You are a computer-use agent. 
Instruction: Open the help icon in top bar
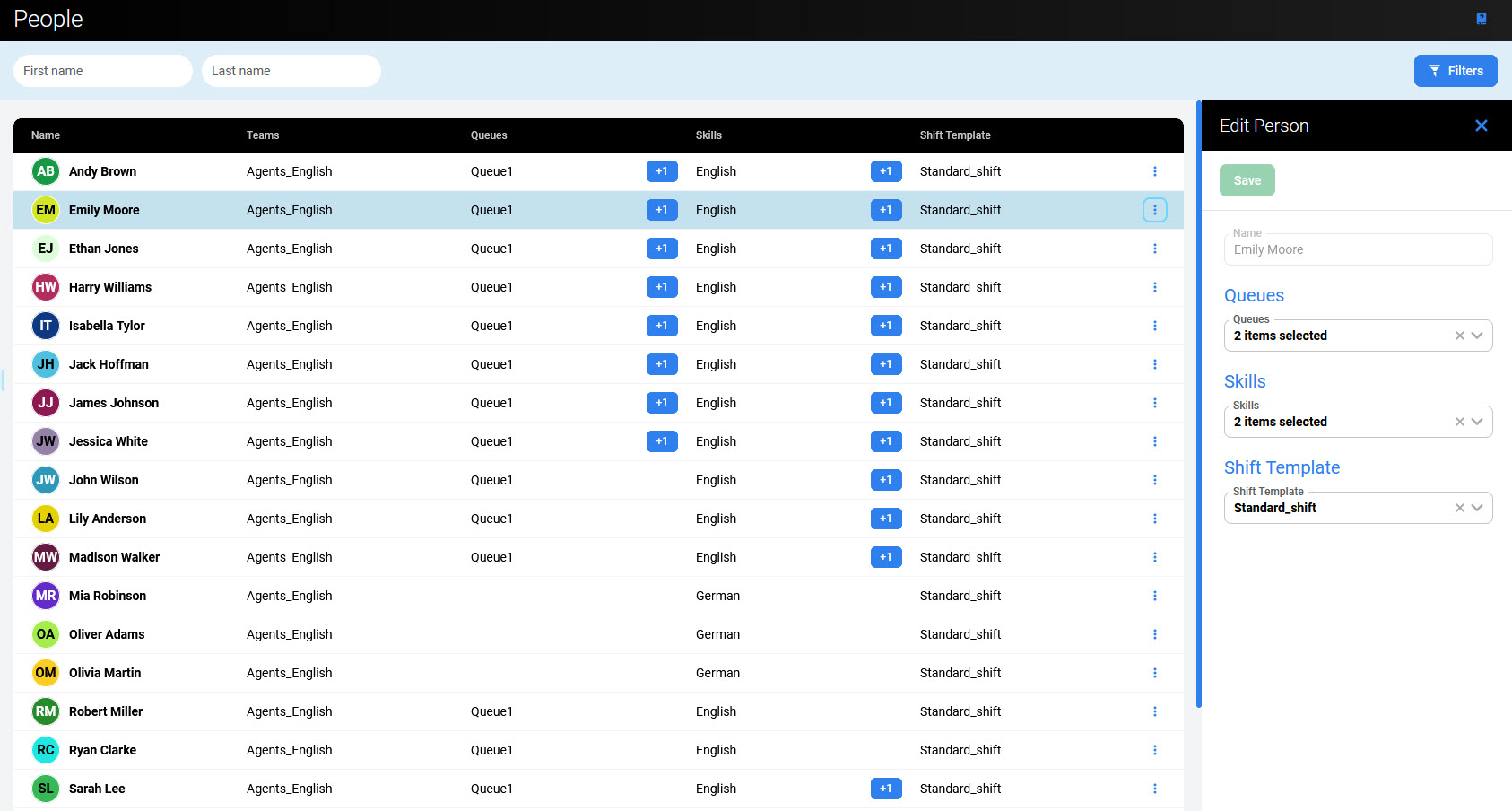coord(1481,19)
